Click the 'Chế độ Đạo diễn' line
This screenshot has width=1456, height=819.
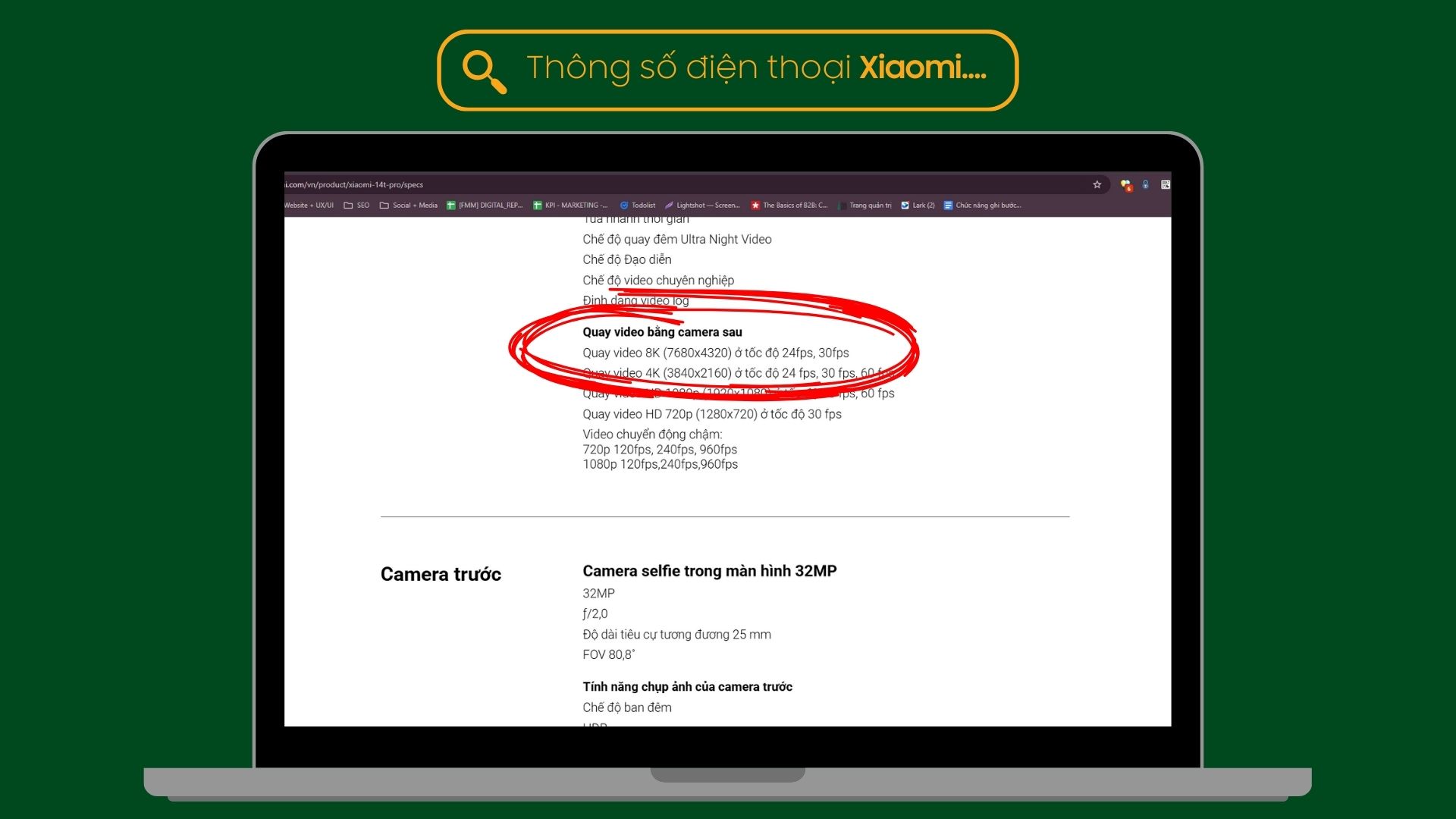[627, 259]
